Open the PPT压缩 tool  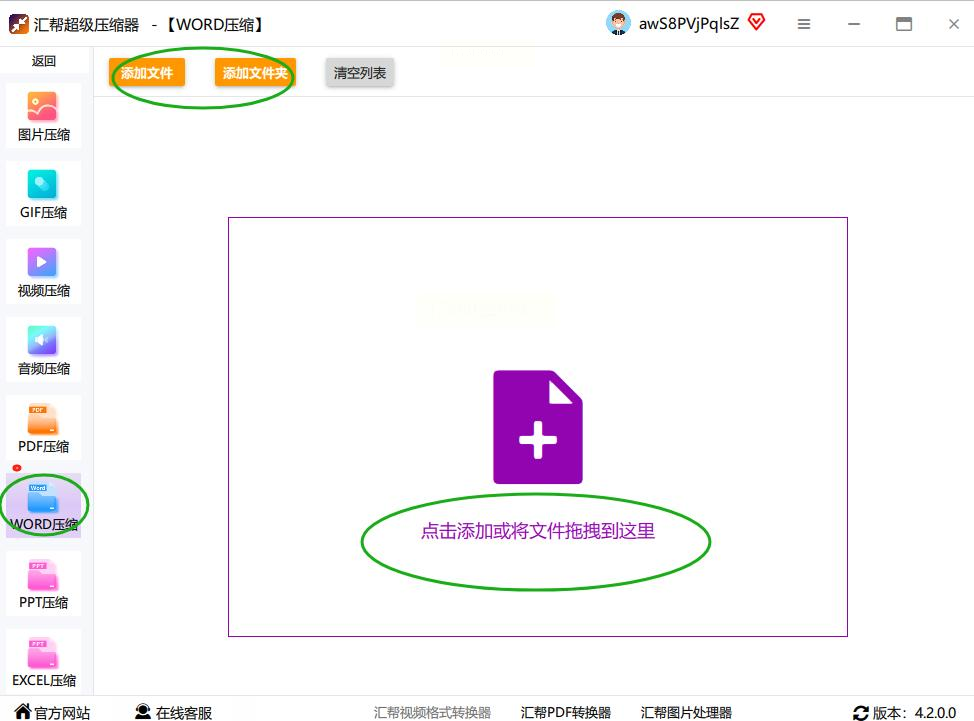(43, 584)
